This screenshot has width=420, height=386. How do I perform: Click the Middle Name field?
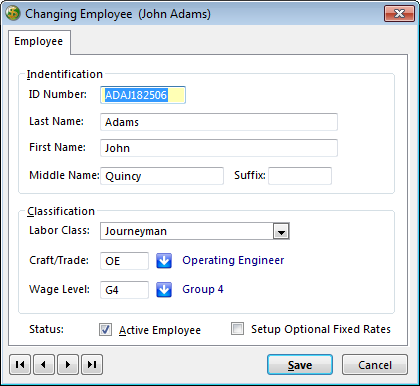[162, 176]
